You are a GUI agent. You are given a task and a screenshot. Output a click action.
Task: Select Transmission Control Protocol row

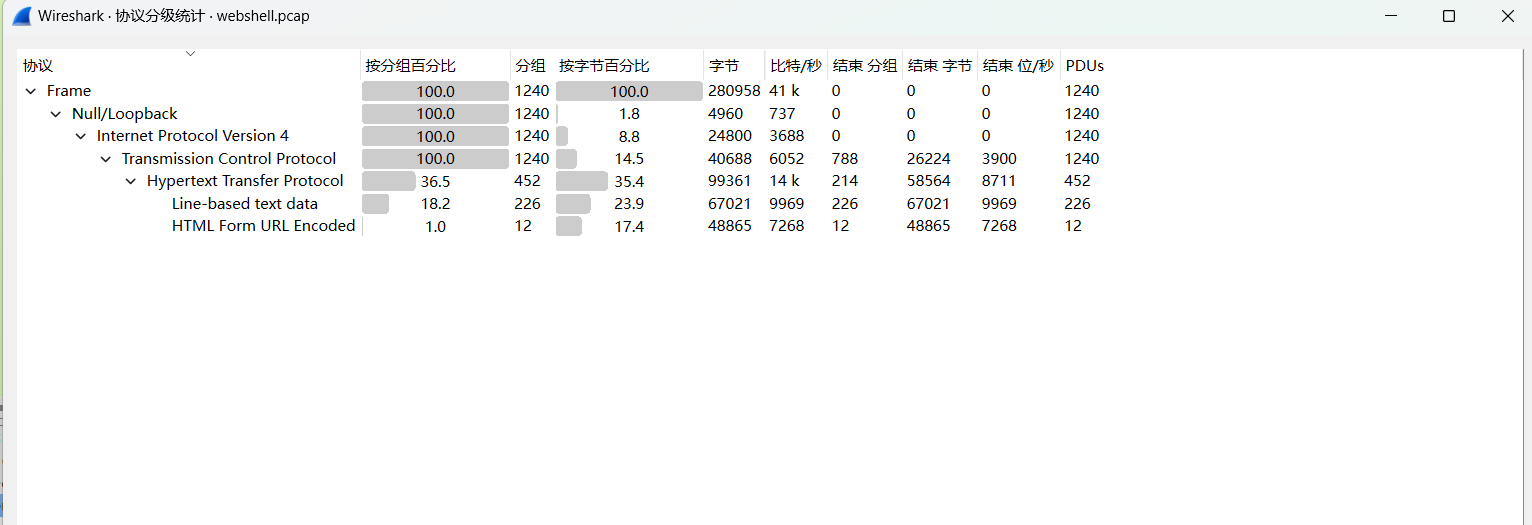point(229,159)
